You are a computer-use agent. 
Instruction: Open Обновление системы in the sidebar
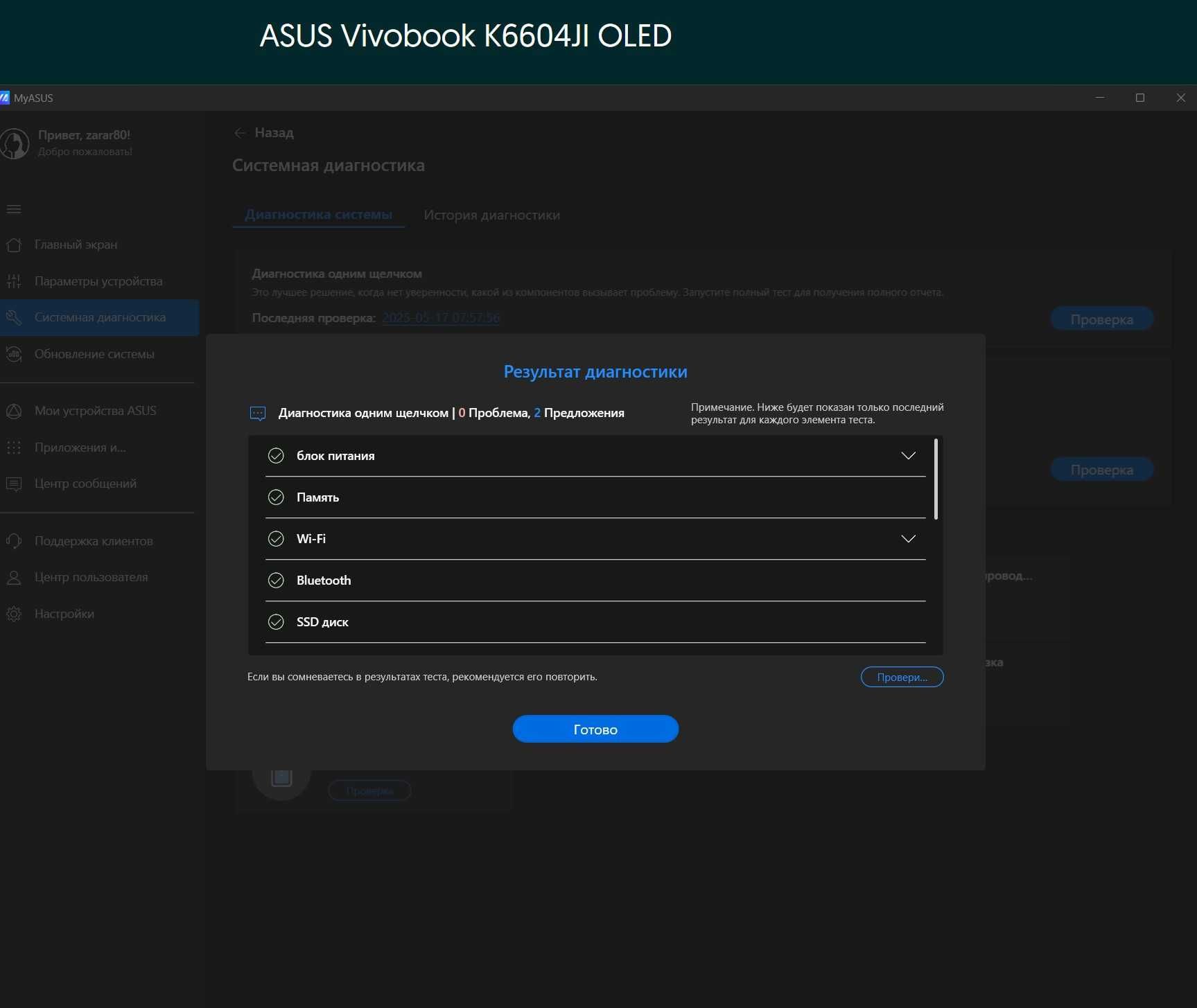coord(99,354)
